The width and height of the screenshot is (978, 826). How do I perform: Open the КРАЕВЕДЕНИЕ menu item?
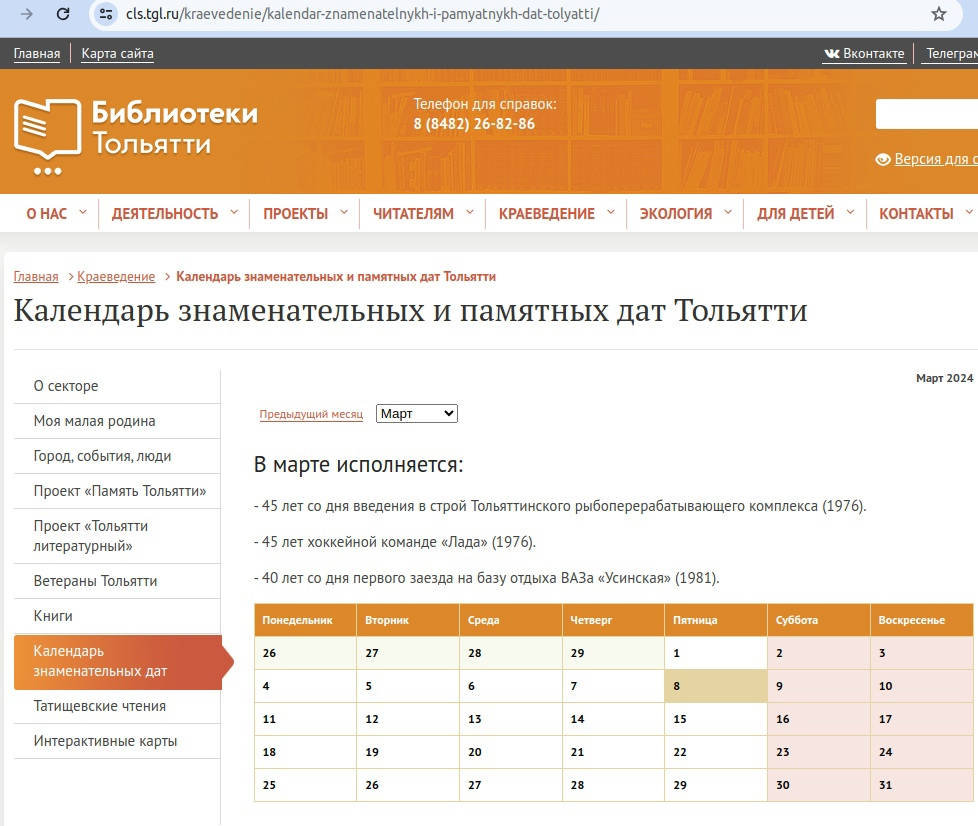[547, 214]
